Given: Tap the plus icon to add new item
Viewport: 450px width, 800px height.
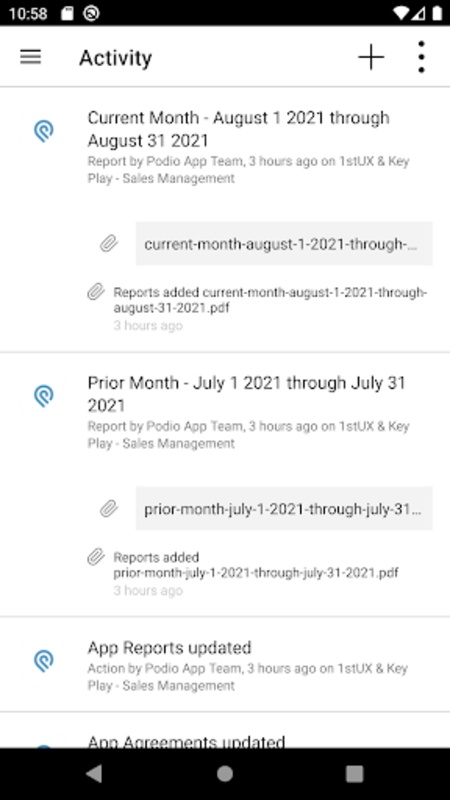Looking at the screenshot, I should [371, 57].
